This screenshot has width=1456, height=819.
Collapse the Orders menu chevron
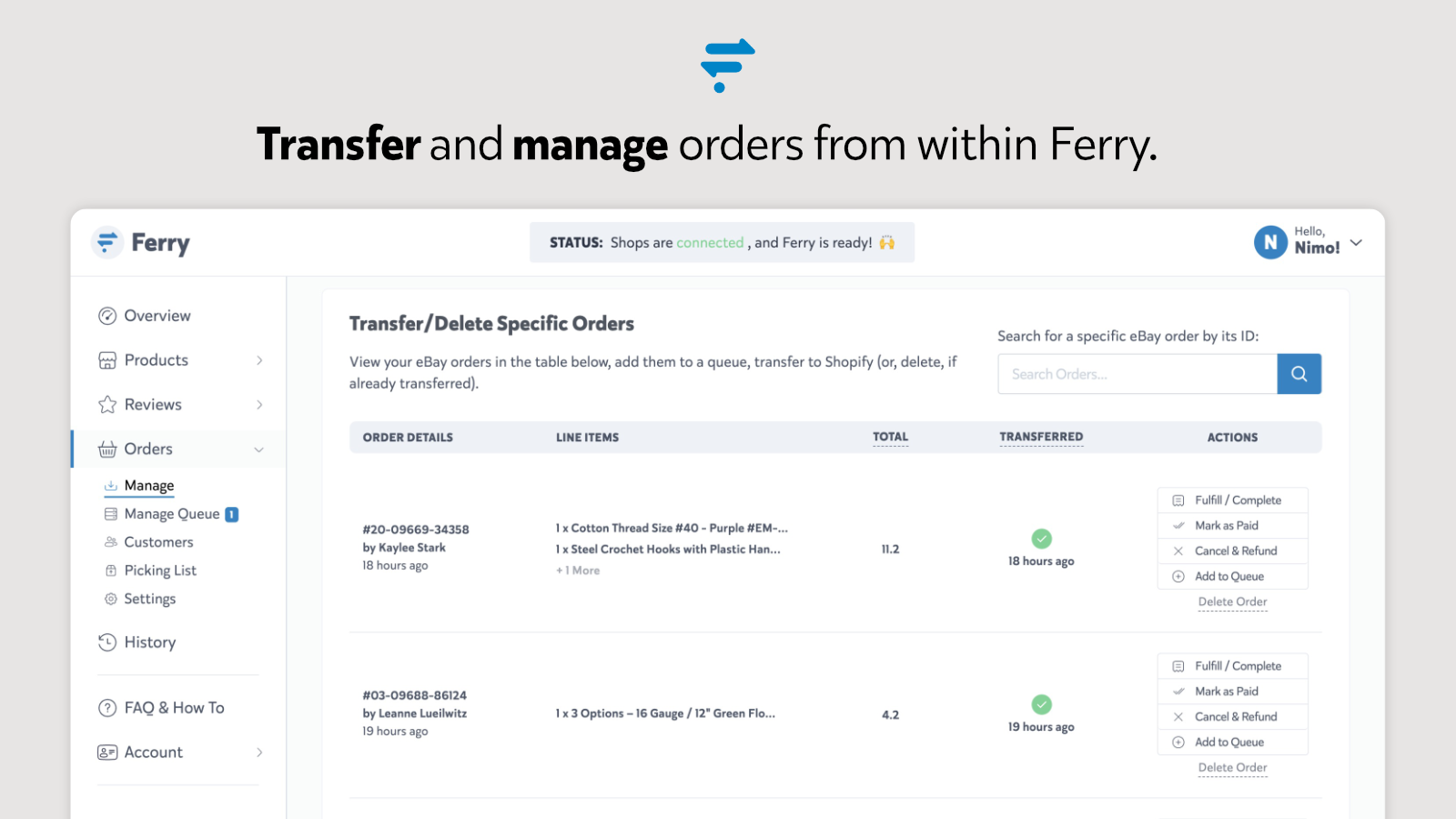pos(259,449)
